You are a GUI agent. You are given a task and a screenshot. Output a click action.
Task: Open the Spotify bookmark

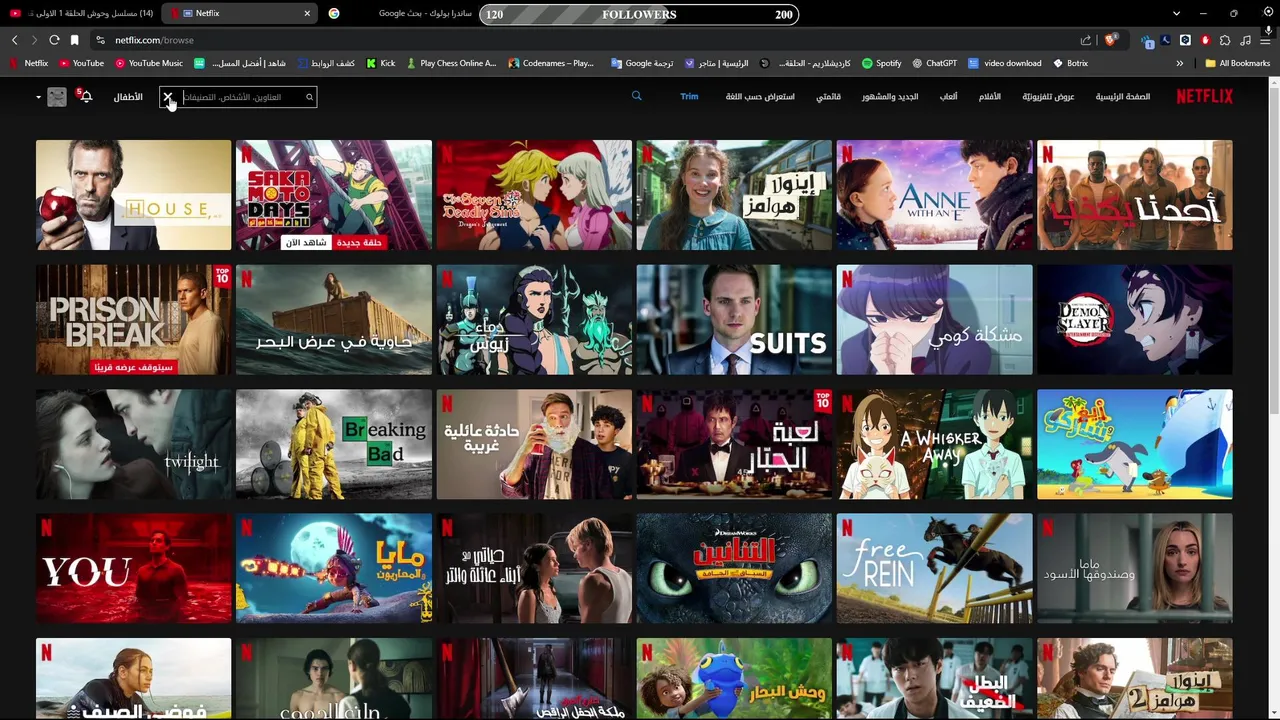point(881,63)
